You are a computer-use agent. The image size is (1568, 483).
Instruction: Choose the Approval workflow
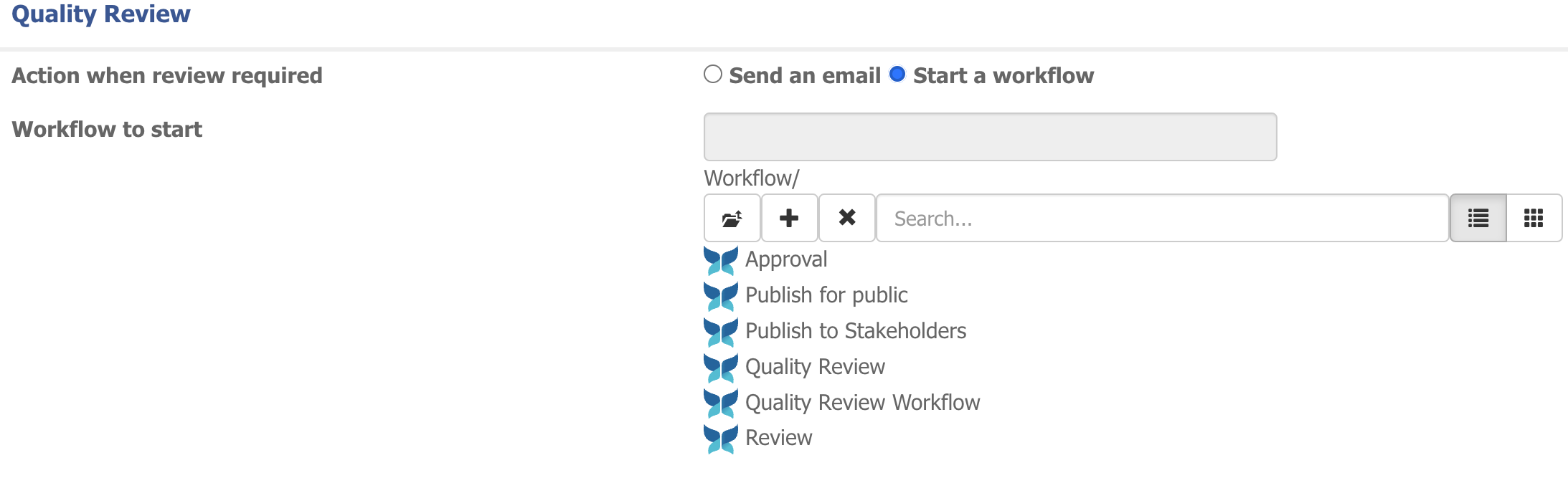click(786, 259)
